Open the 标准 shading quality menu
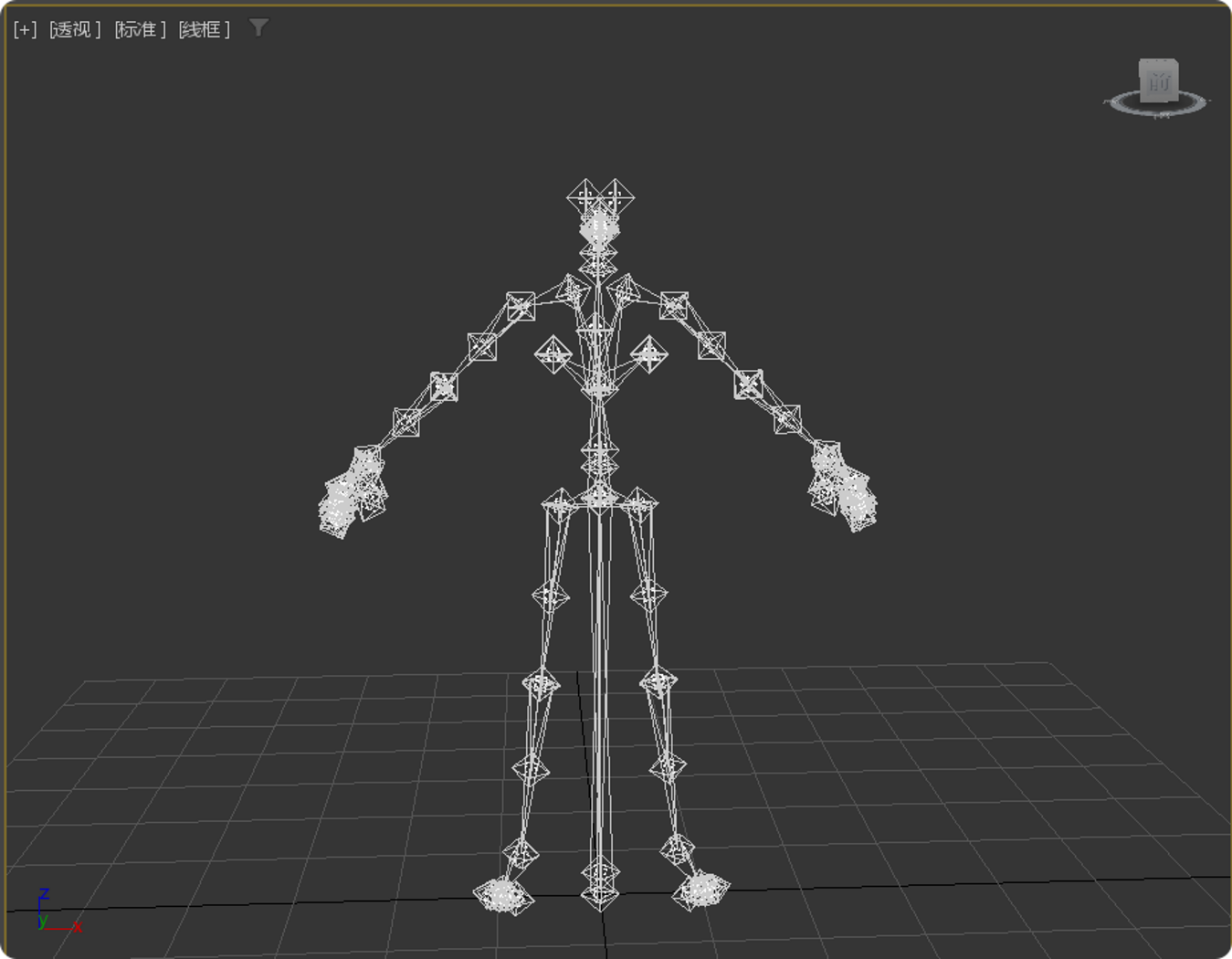The width and height of the screenshot is (1232, 959). pyautogui.click(x=140, y=30)
